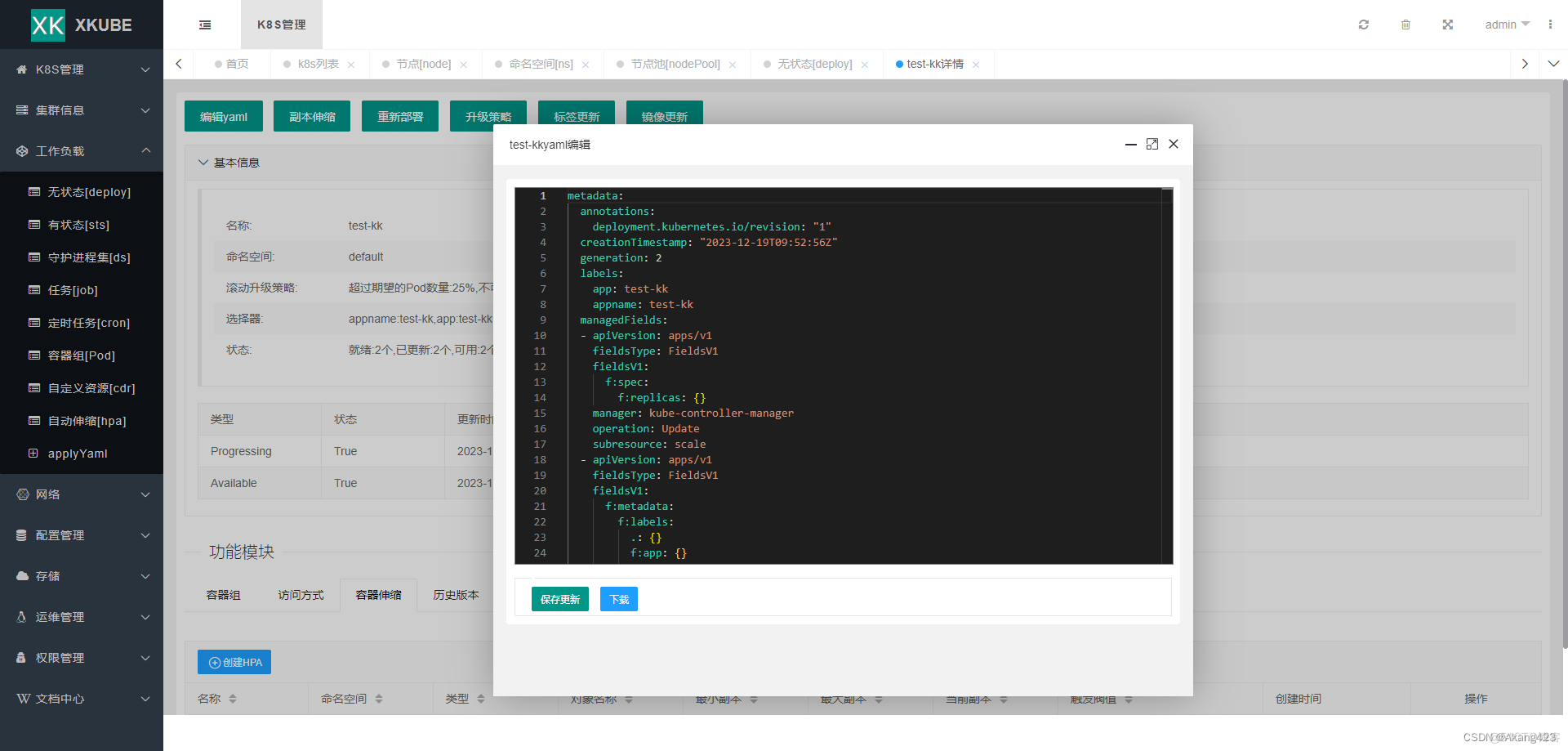Open 守护进程集[ds] in the sidebar
Image resolution: width=1568 pixels, height=751 pixels.
[82, 257]
